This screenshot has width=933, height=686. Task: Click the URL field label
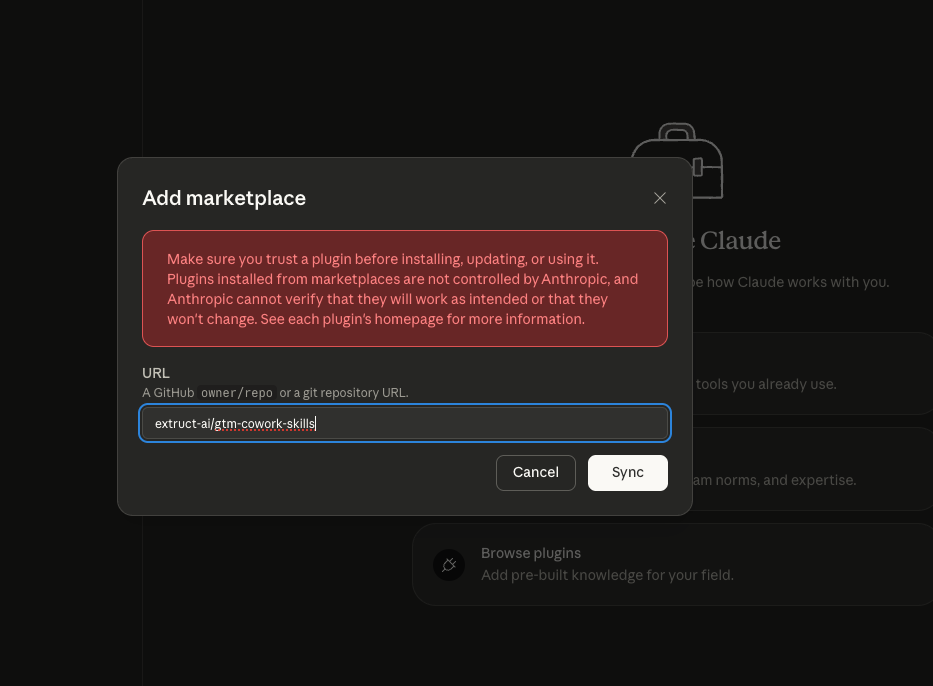click(x=156, y=373)
